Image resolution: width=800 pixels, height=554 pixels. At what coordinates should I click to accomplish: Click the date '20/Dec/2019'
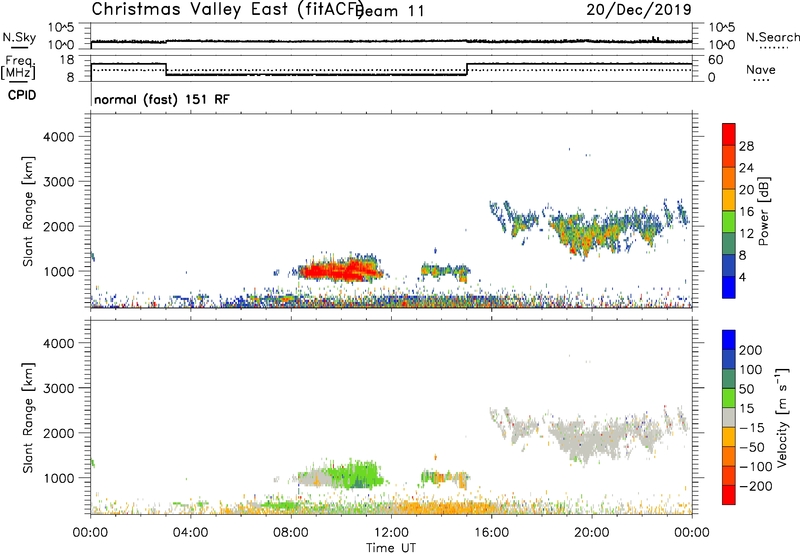click(639, 10)
